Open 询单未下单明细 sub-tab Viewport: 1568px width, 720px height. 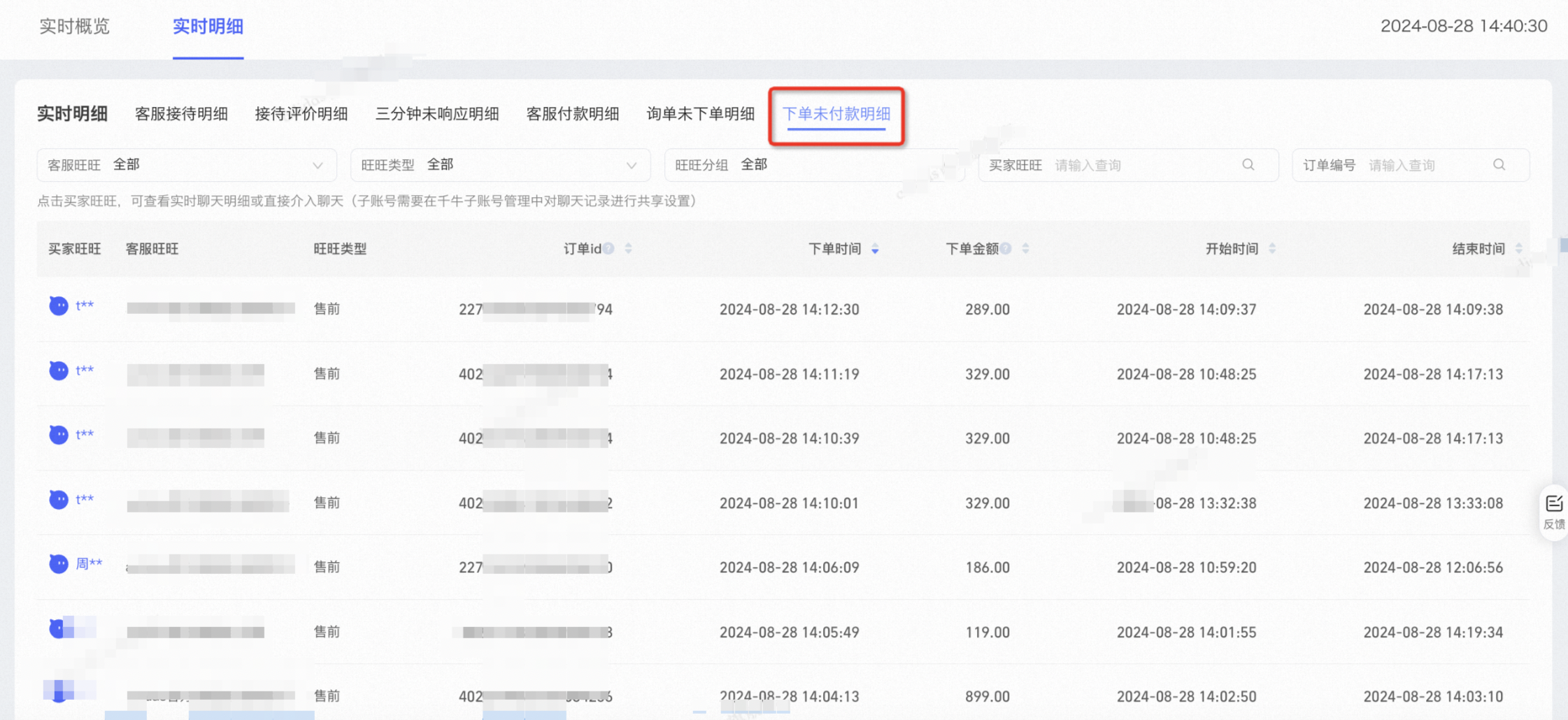tap(701, 114)
